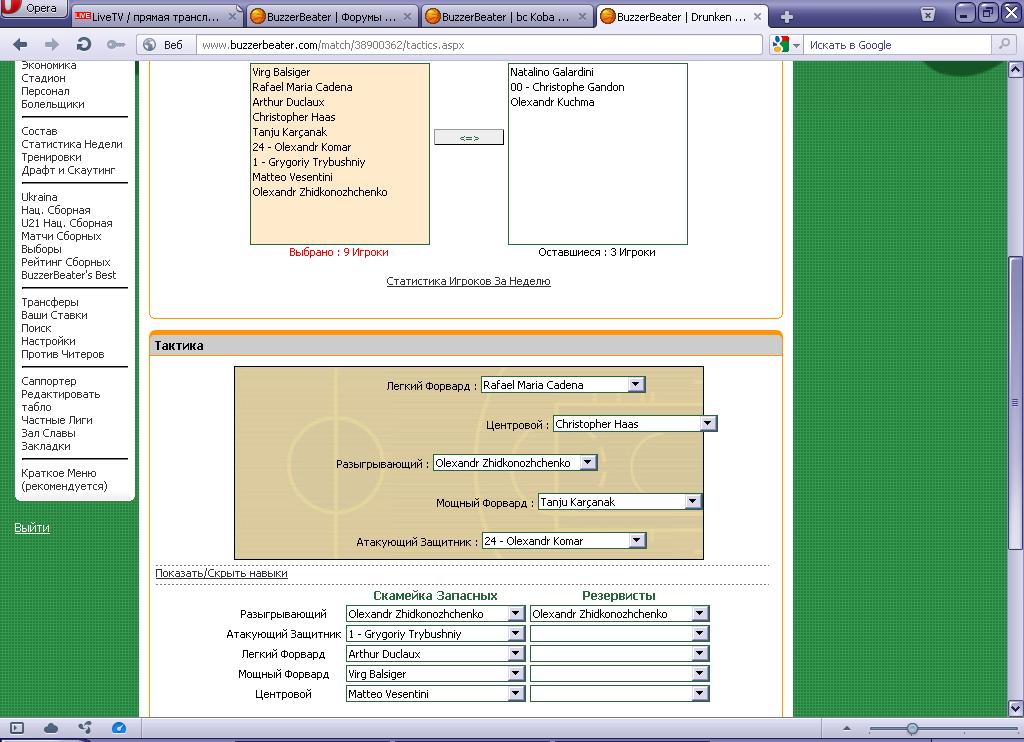This screenshot has width=1024, height=742.
Task: Open the Состав sidebar link
Action: [x=39, y=131]
